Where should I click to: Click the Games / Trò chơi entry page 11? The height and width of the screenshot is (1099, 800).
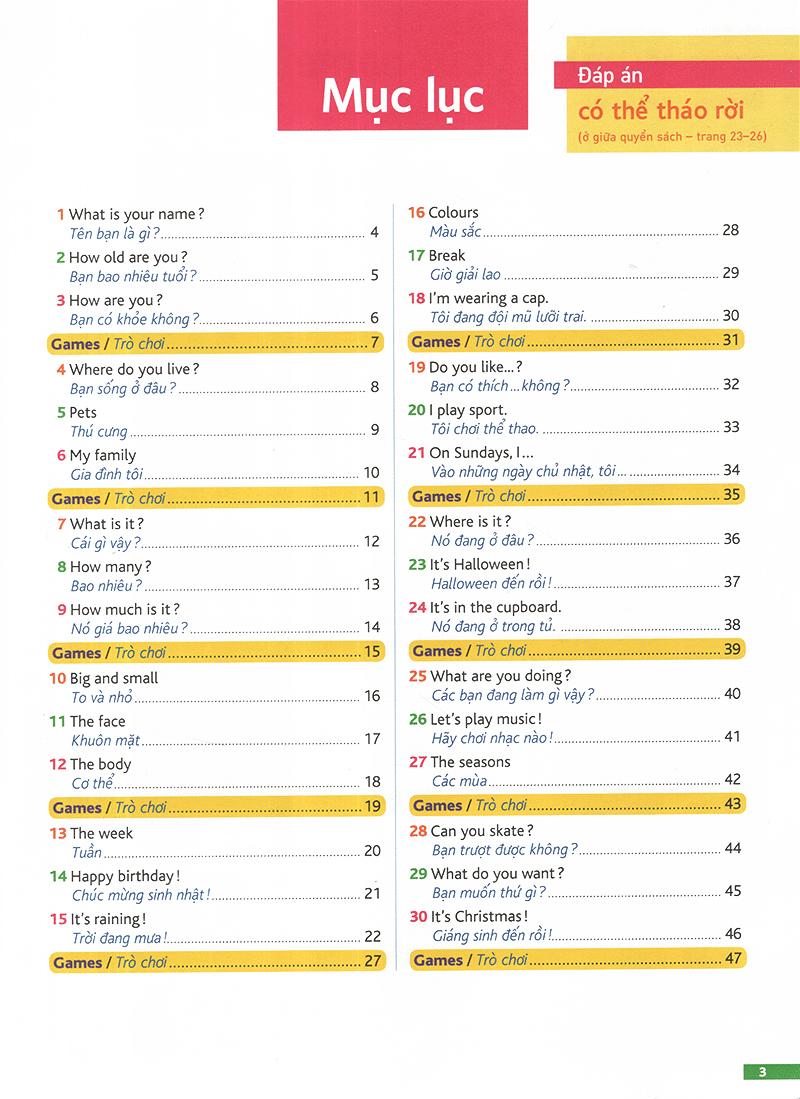point(216,498)
